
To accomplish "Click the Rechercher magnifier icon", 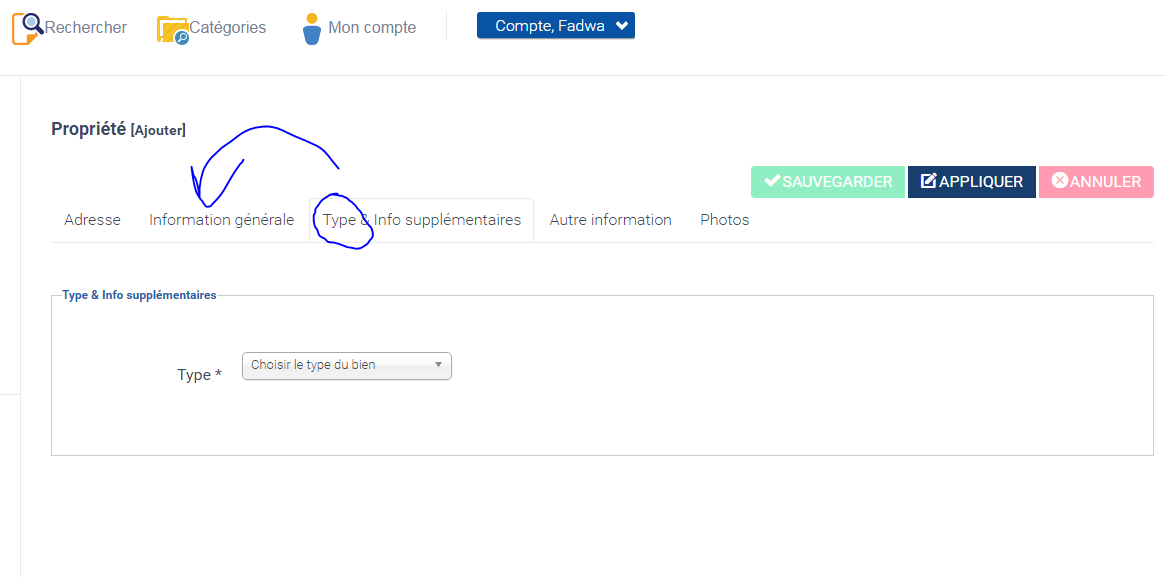I will tap(28, 29).
